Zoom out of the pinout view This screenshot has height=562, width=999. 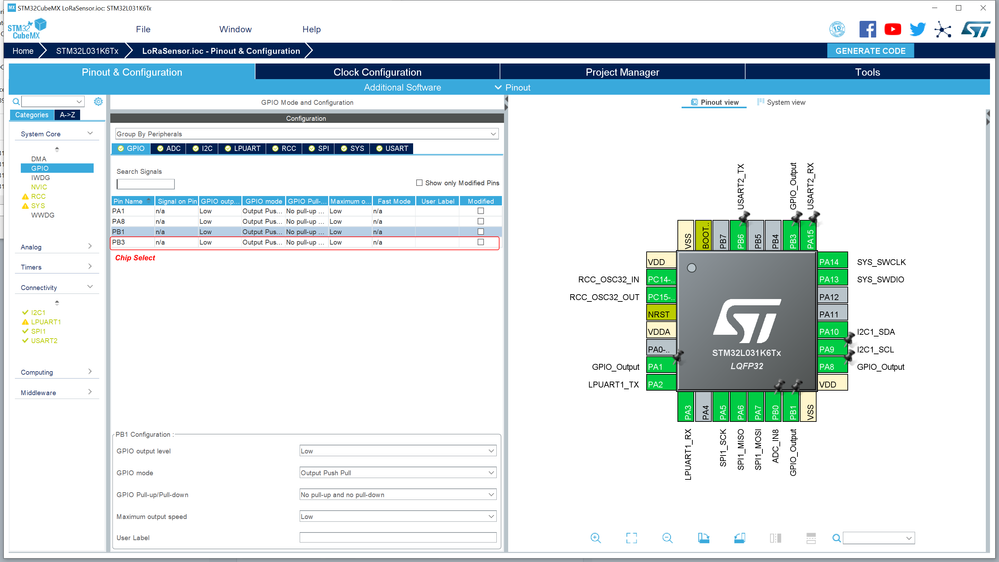[x=667, y=538]
